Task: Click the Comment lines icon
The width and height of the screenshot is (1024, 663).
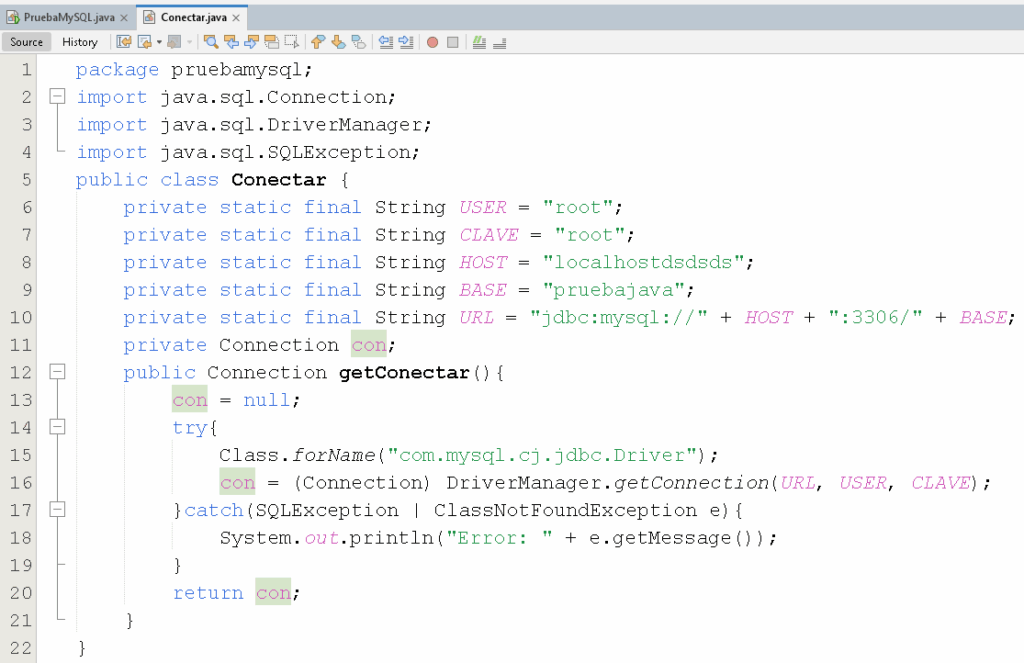Action: tap(479, 41)
